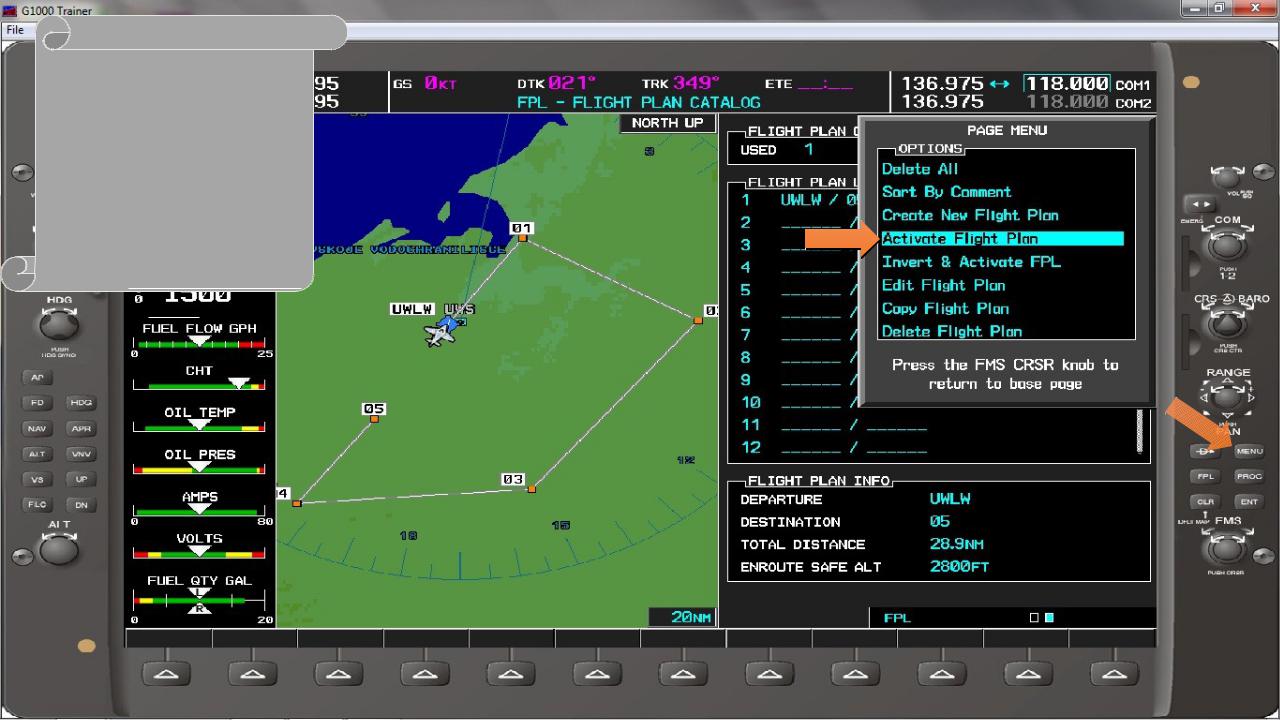This screenshot has width=1280, height=720.
Task: Click the 136.975 active COM1 frequency
Action: coord(943,84)
